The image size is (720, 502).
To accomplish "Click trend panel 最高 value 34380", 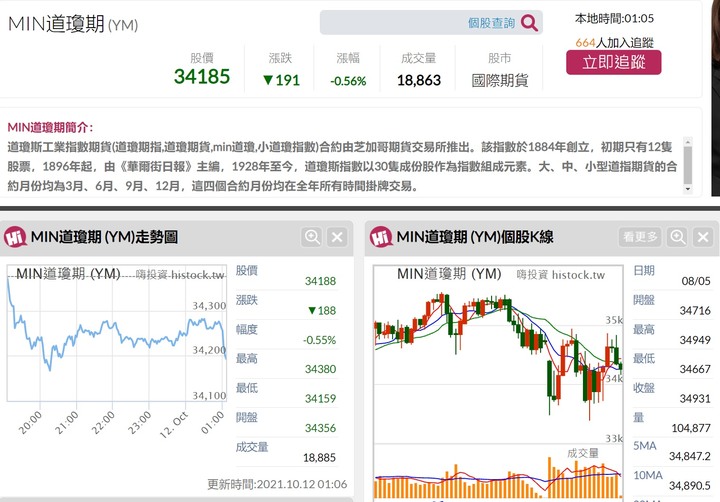I will point(321,369).
